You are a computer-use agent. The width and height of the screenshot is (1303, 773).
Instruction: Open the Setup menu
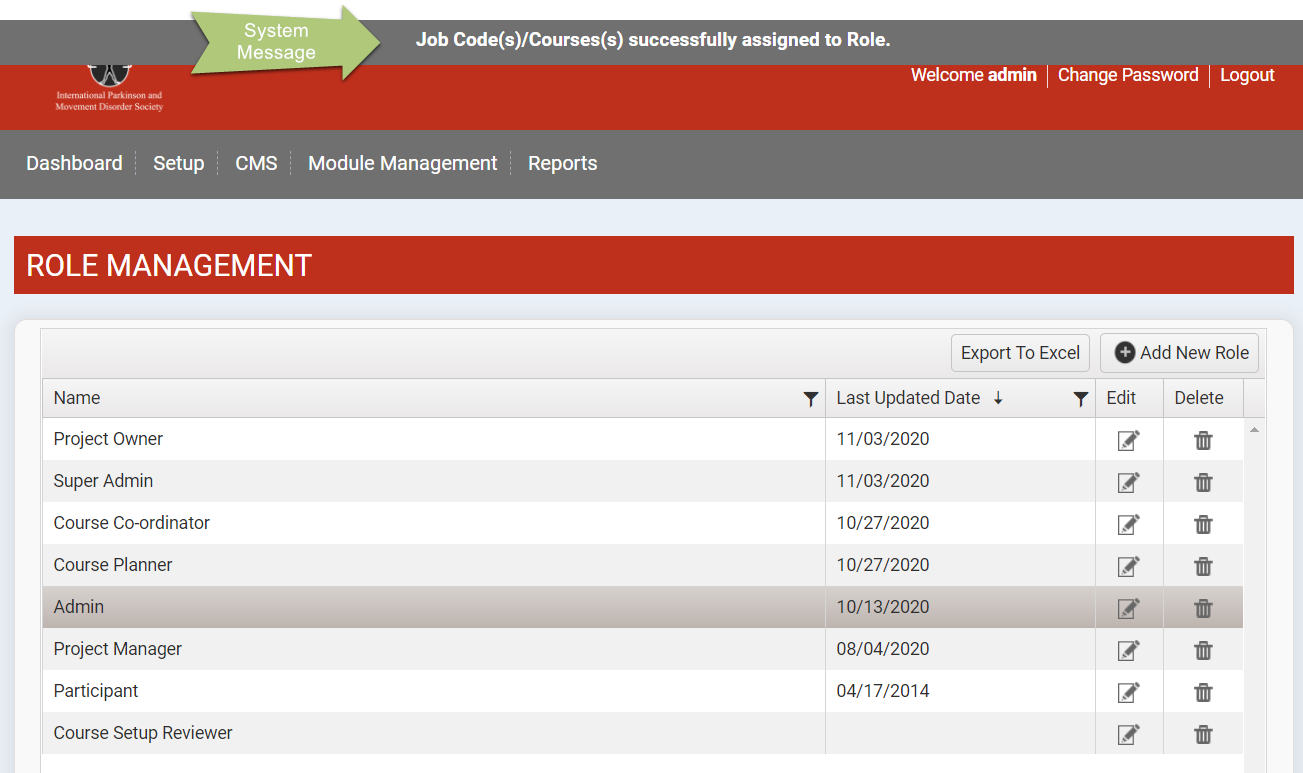[x=178, y=163]
